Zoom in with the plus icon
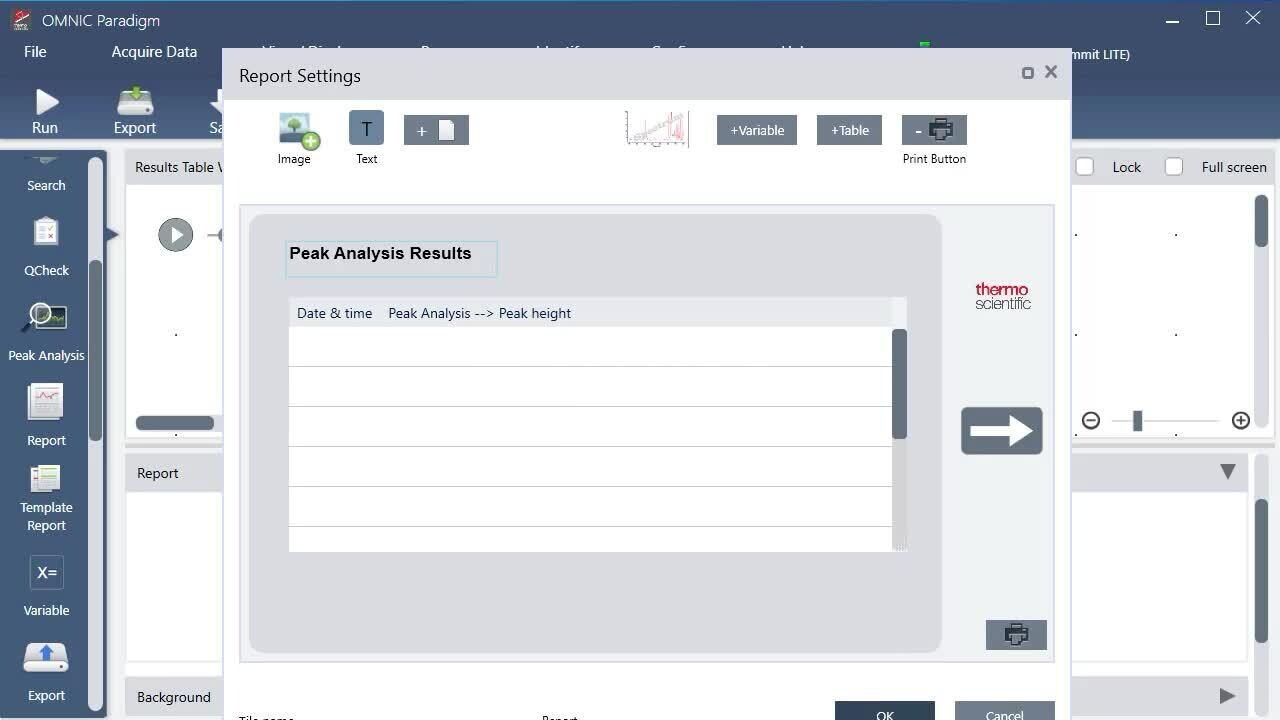The width and height of the screenshot is (1280, 720). pos(1241,421)
